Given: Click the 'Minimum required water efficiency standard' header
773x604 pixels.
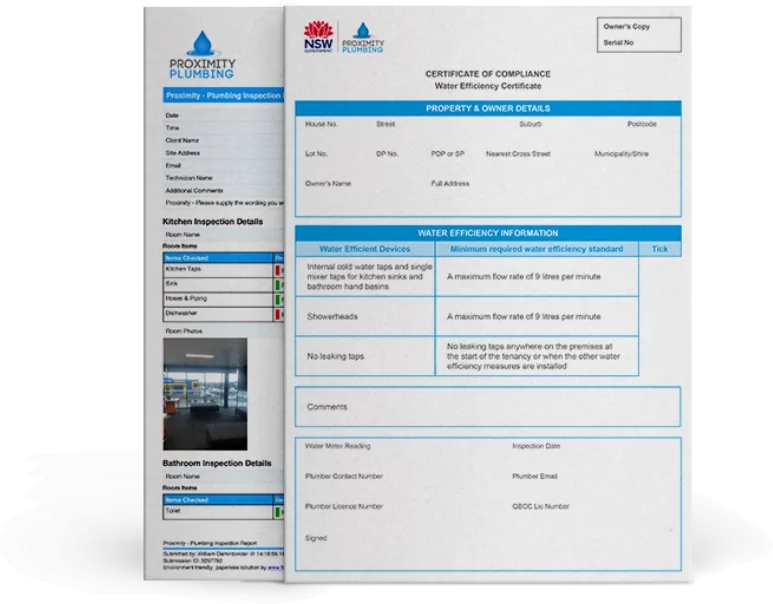Looking at the screenshot, I should point(536,249).
